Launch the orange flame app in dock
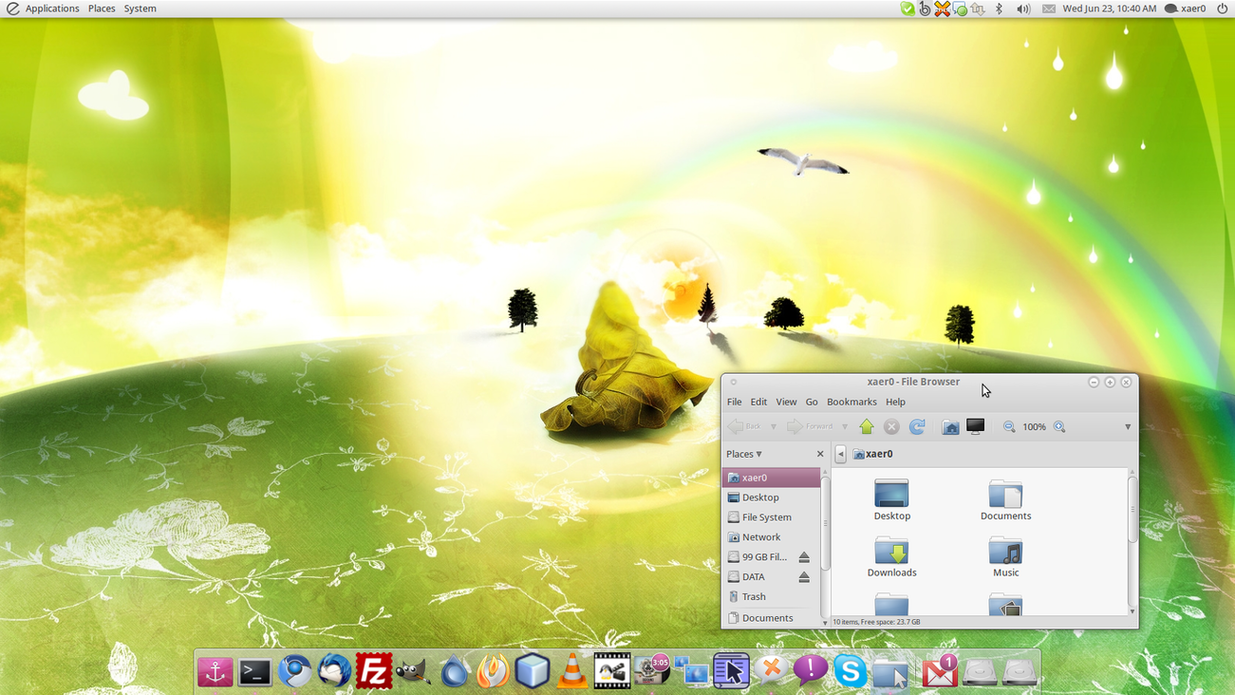The height and width of the screenshot is (695, 1235). click(492, 672)
